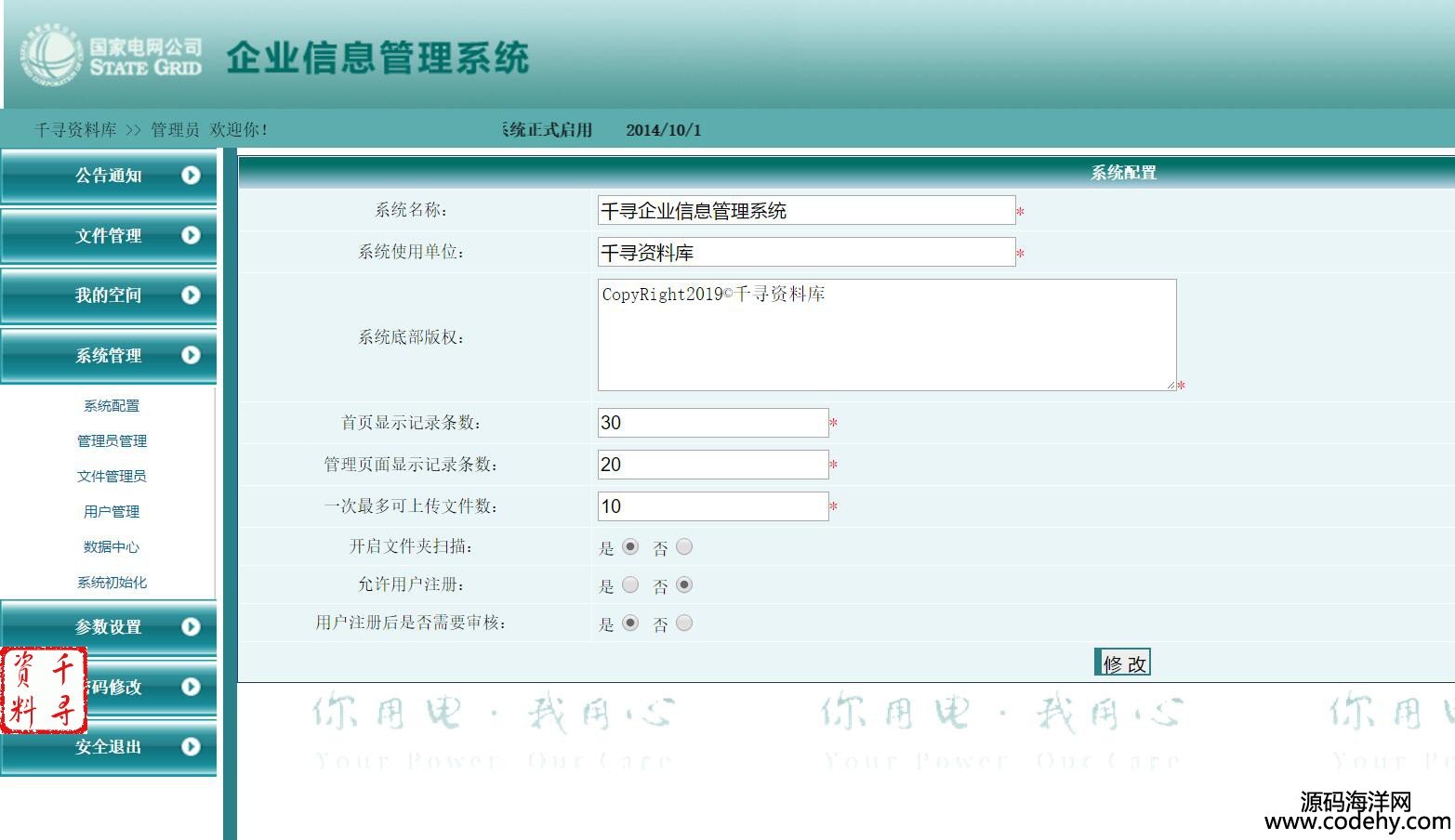
Task: Collapse the 系统管理 menu section
Action: [109, 356]
